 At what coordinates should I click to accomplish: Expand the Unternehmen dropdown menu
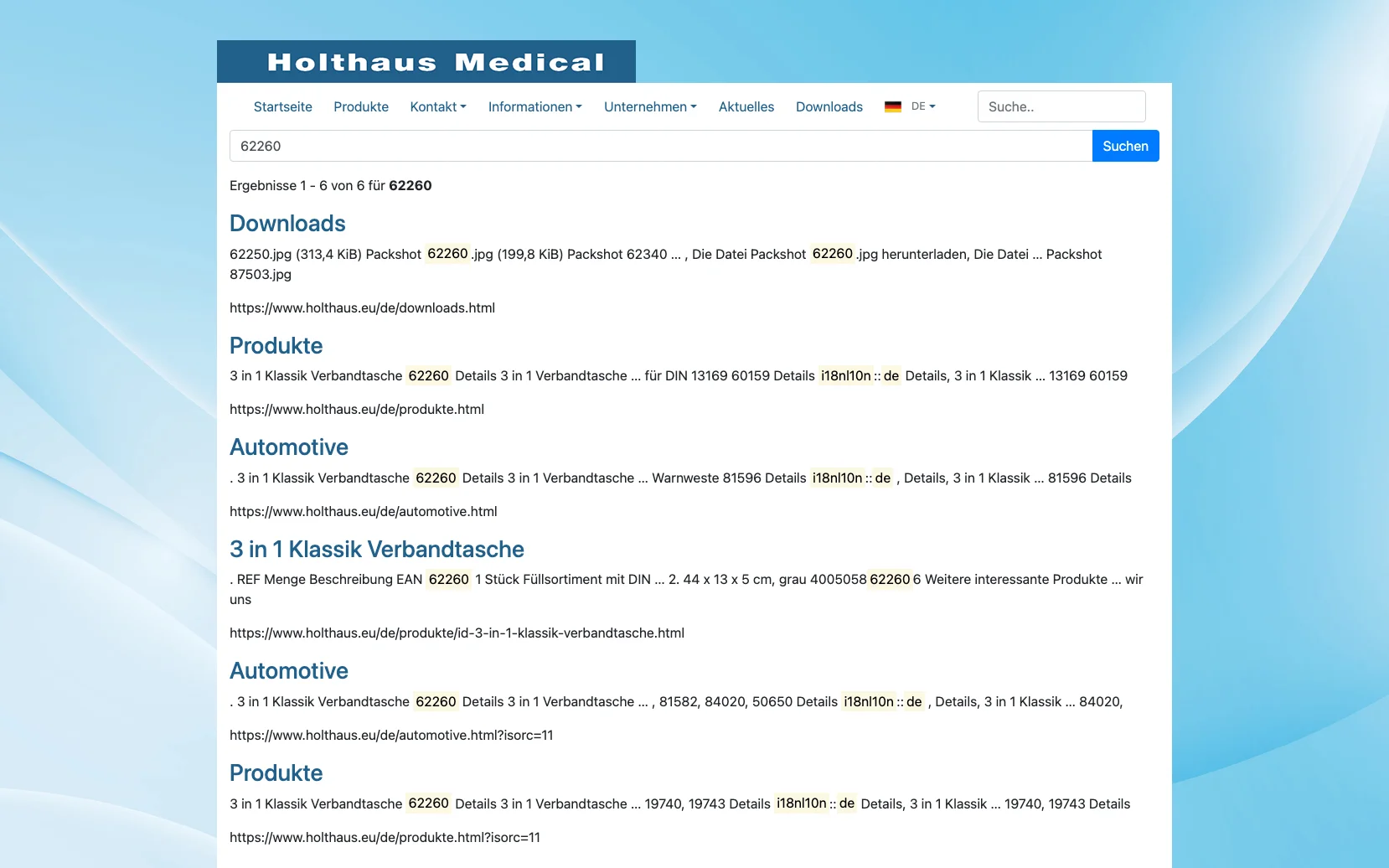650,106
